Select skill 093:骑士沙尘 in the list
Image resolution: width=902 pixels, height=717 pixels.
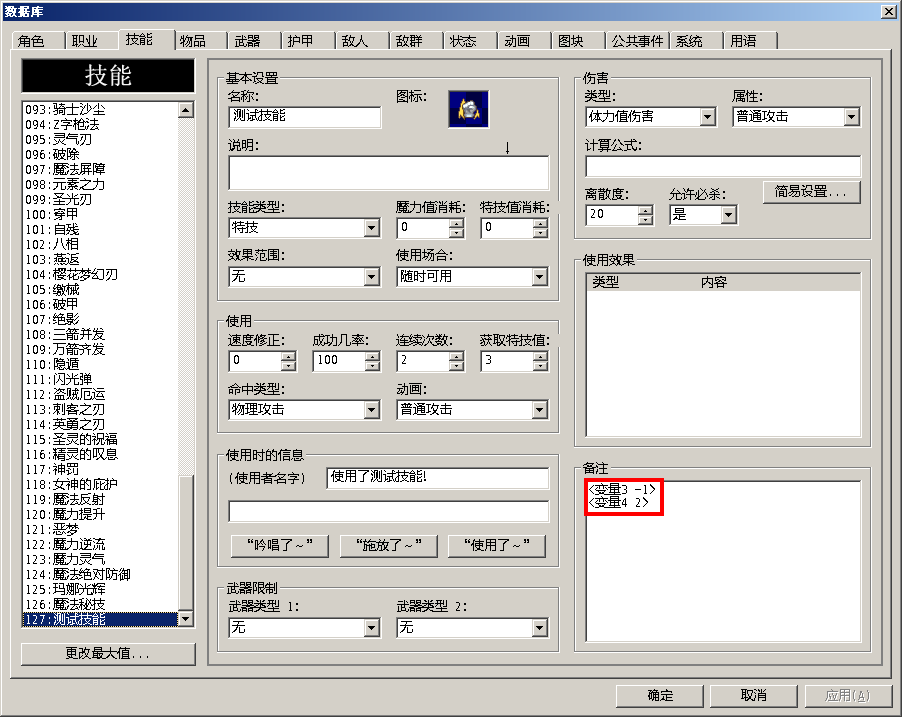tap(100, 109)
